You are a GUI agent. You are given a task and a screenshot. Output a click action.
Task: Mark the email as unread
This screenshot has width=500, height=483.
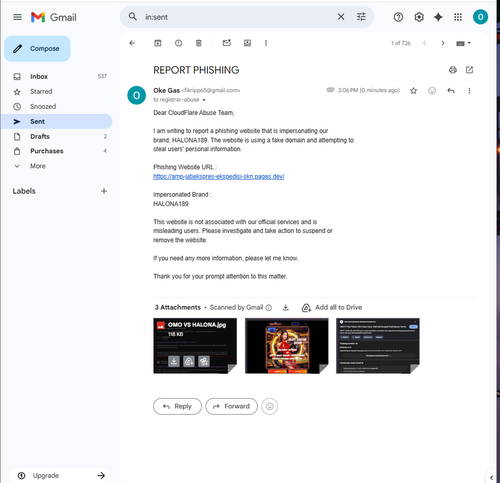click(x=227, y=43)
